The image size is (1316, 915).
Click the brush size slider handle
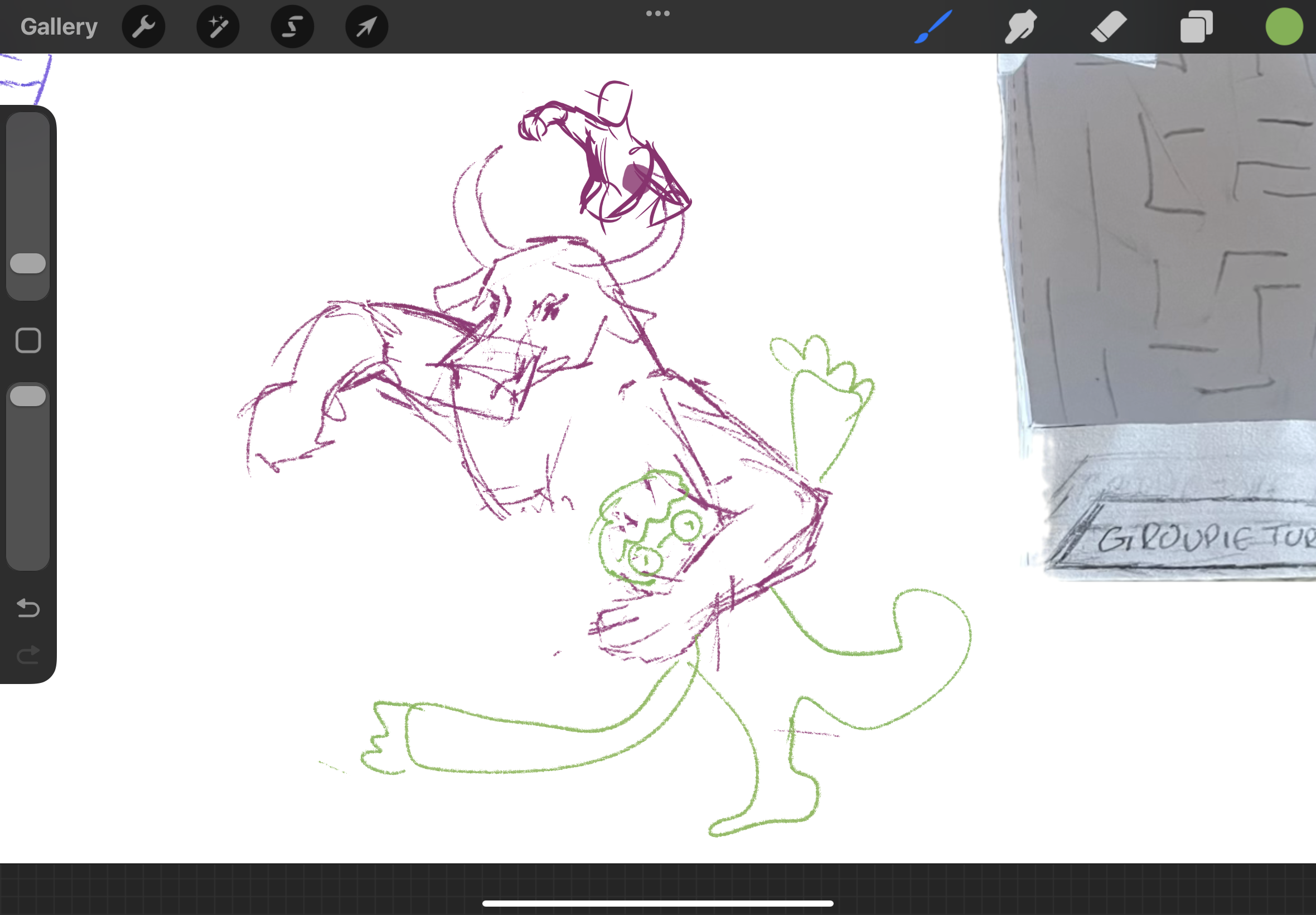point(28,263)
